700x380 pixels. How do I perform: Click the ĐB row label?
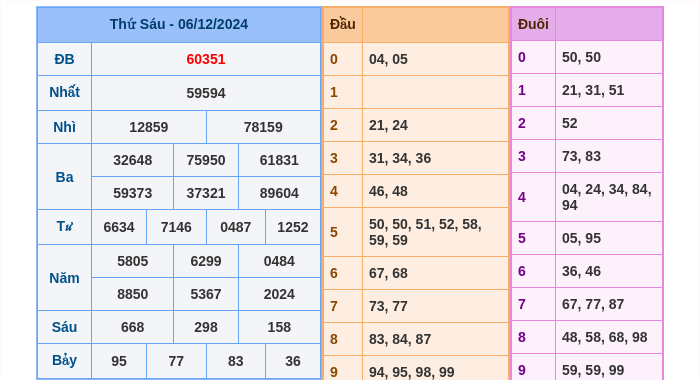(x=64, y=59)
